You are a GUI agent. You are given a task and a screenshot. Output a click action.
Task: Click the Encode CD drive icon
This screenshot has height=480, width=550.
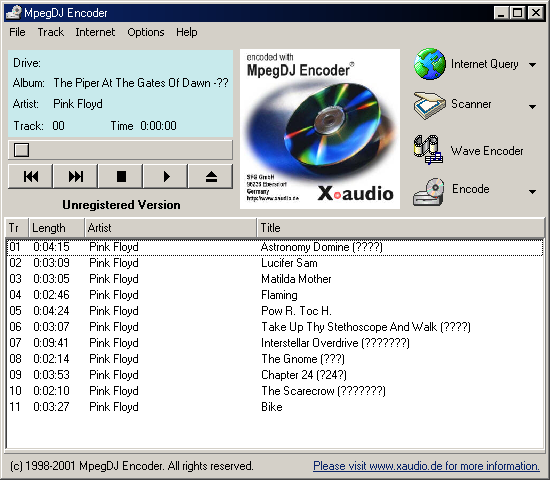point(429,191)
